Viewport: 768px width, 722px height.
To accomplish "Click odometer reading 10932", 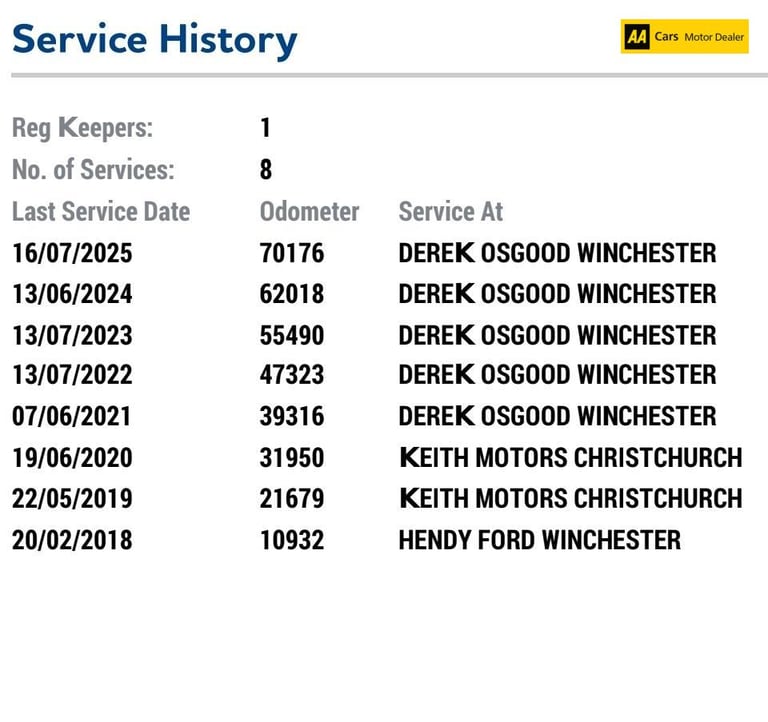I will pyautogui.click(x=292, y=540).
